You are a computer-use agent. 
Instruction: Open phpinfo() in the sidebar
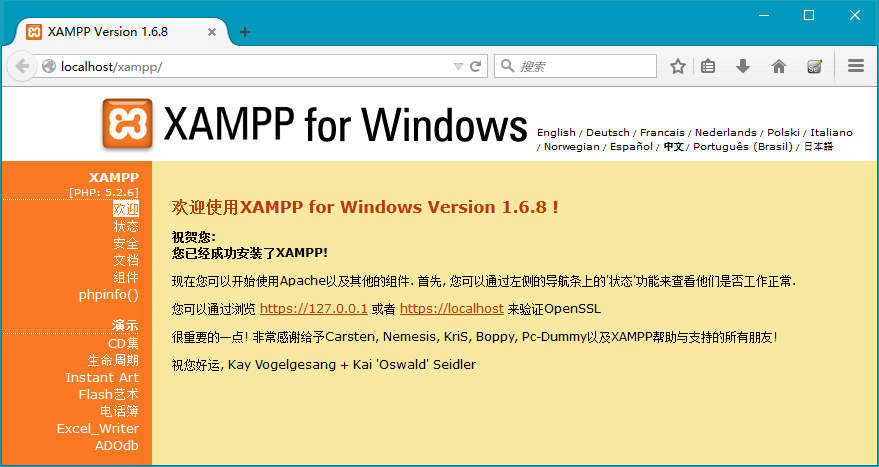point(108,294)
